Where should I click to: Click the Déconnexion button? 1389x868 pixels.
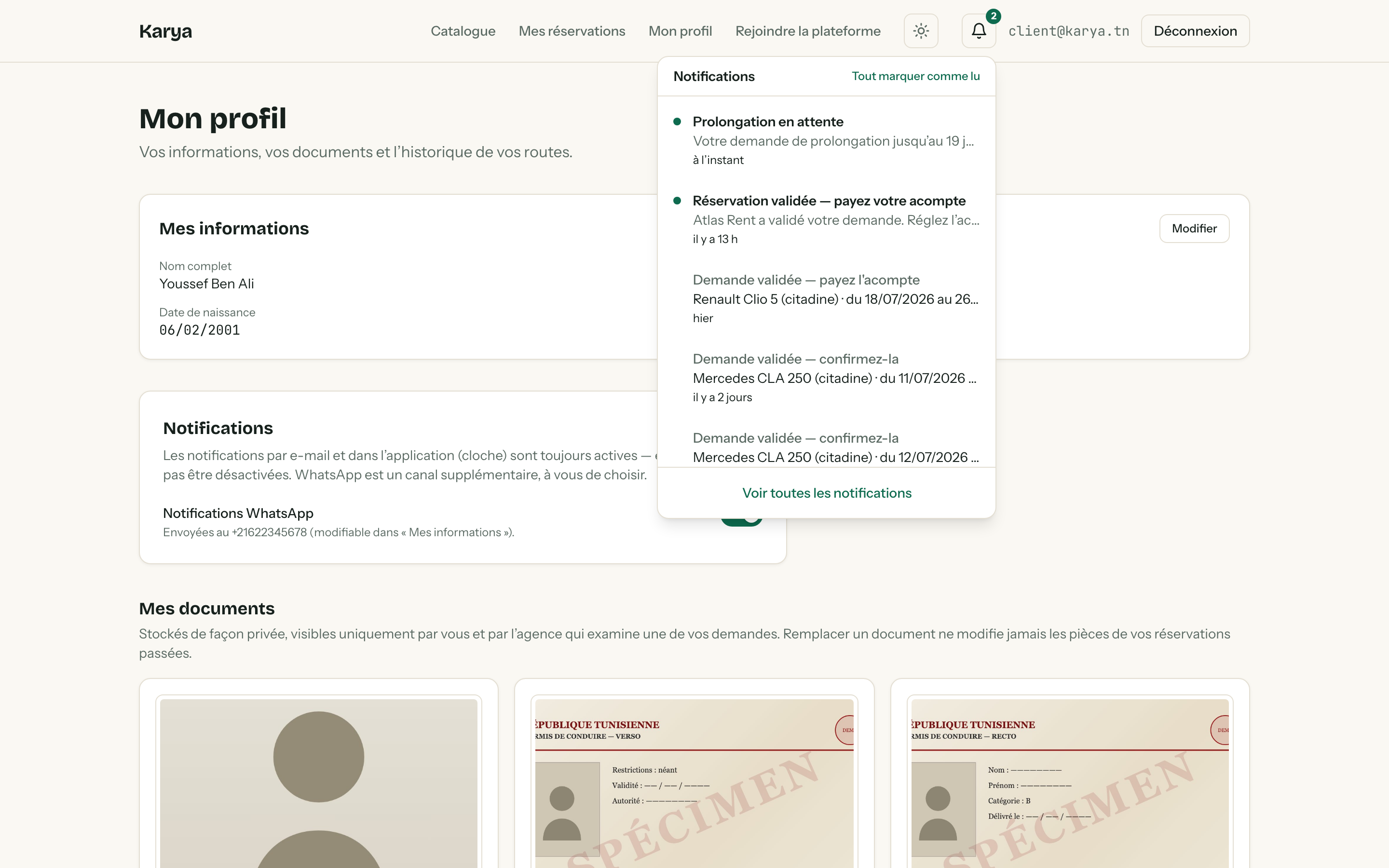(x=1195, y=31)
